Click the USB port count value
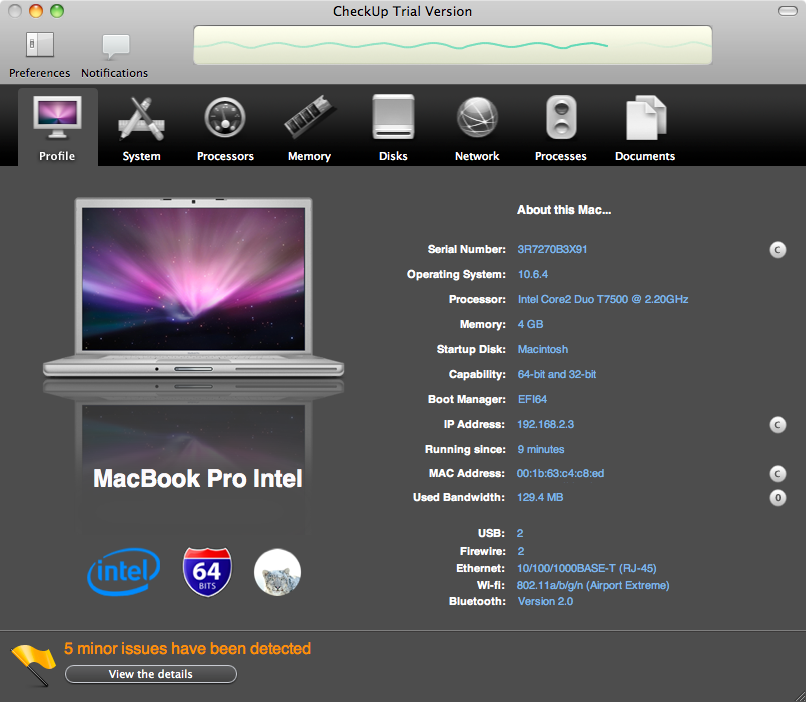The image size is (806, 702). 520,533
